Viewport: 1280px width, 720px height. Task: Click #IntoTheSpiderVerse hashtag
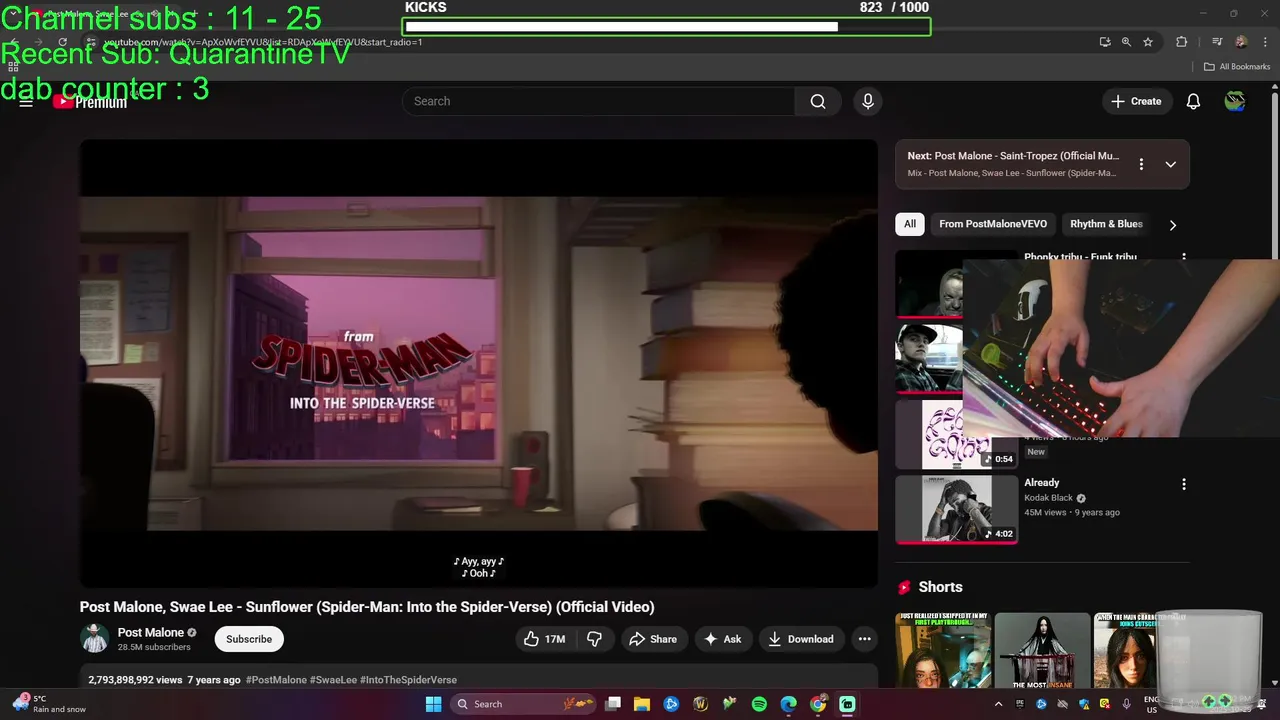tap(408, 680)
